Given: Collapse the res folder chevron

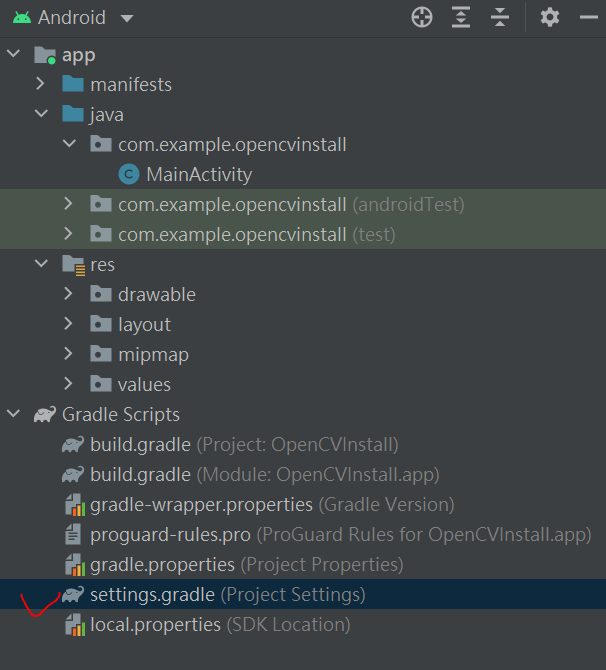Looking at the screenshot, I should (41, 264).
